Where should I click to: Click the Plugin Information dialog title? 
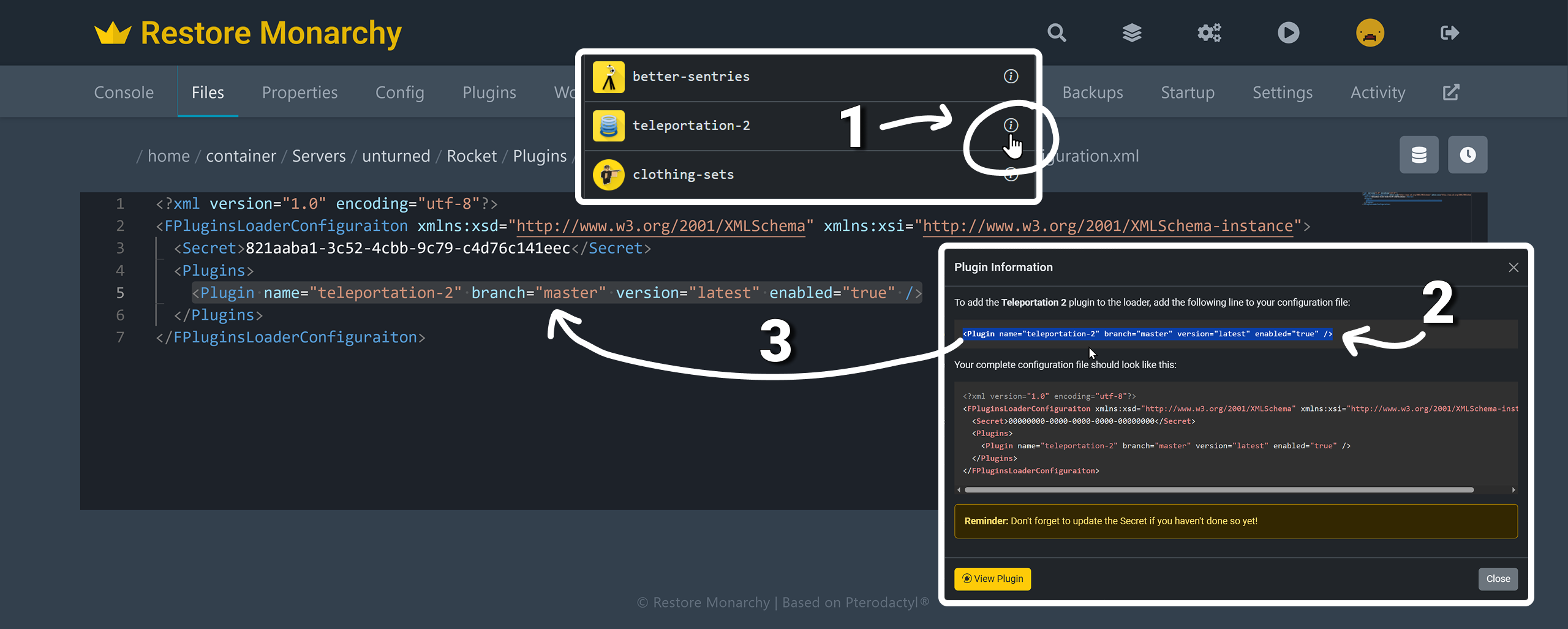1003,268
